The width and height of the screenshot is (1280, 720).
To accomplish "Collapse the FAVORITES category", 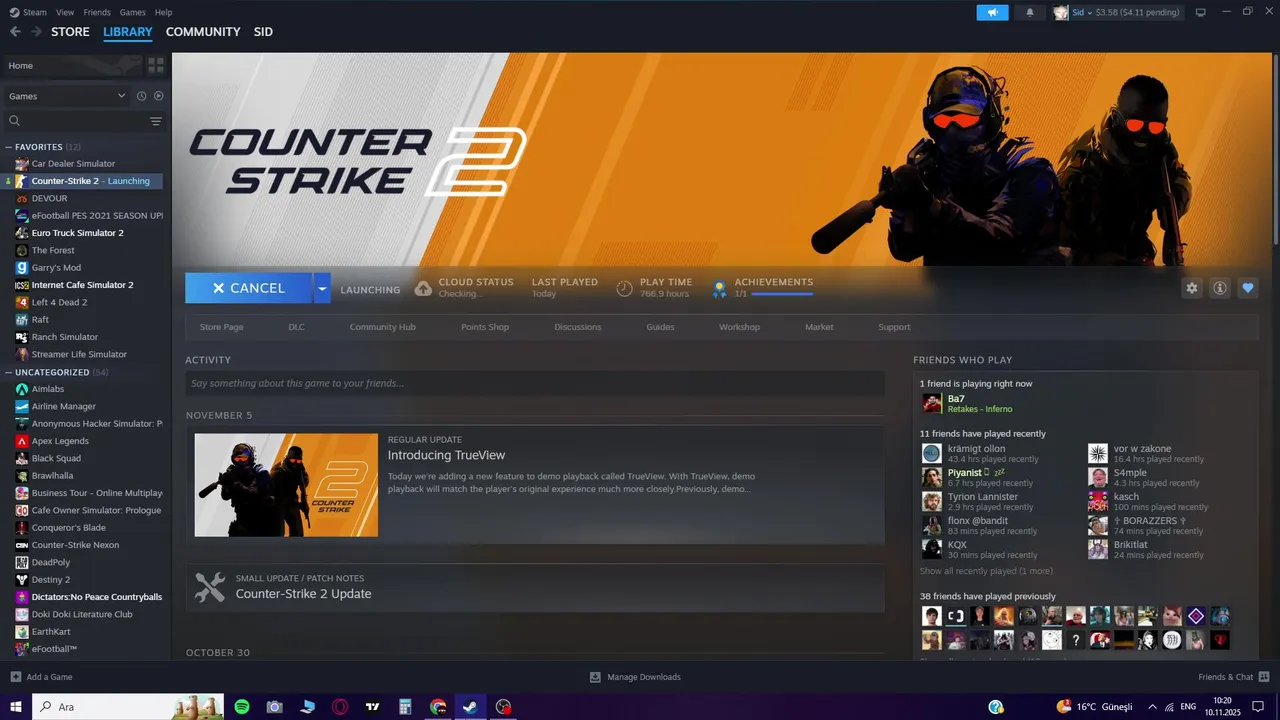I will pyautogui.click(x=9, y=147).
